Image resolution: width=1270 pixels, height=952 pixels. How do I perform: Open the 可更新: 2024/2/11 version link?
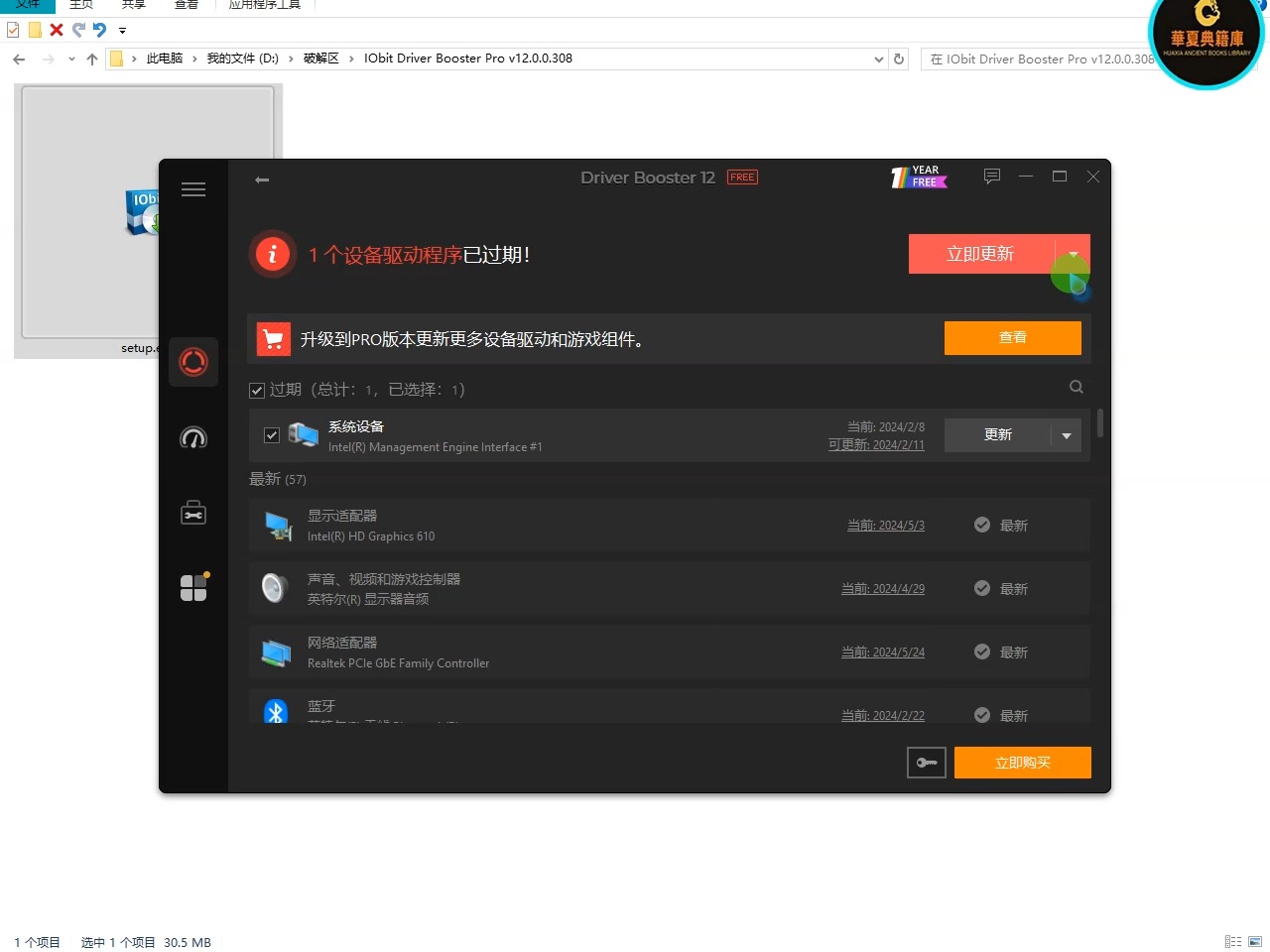point(876,445)
